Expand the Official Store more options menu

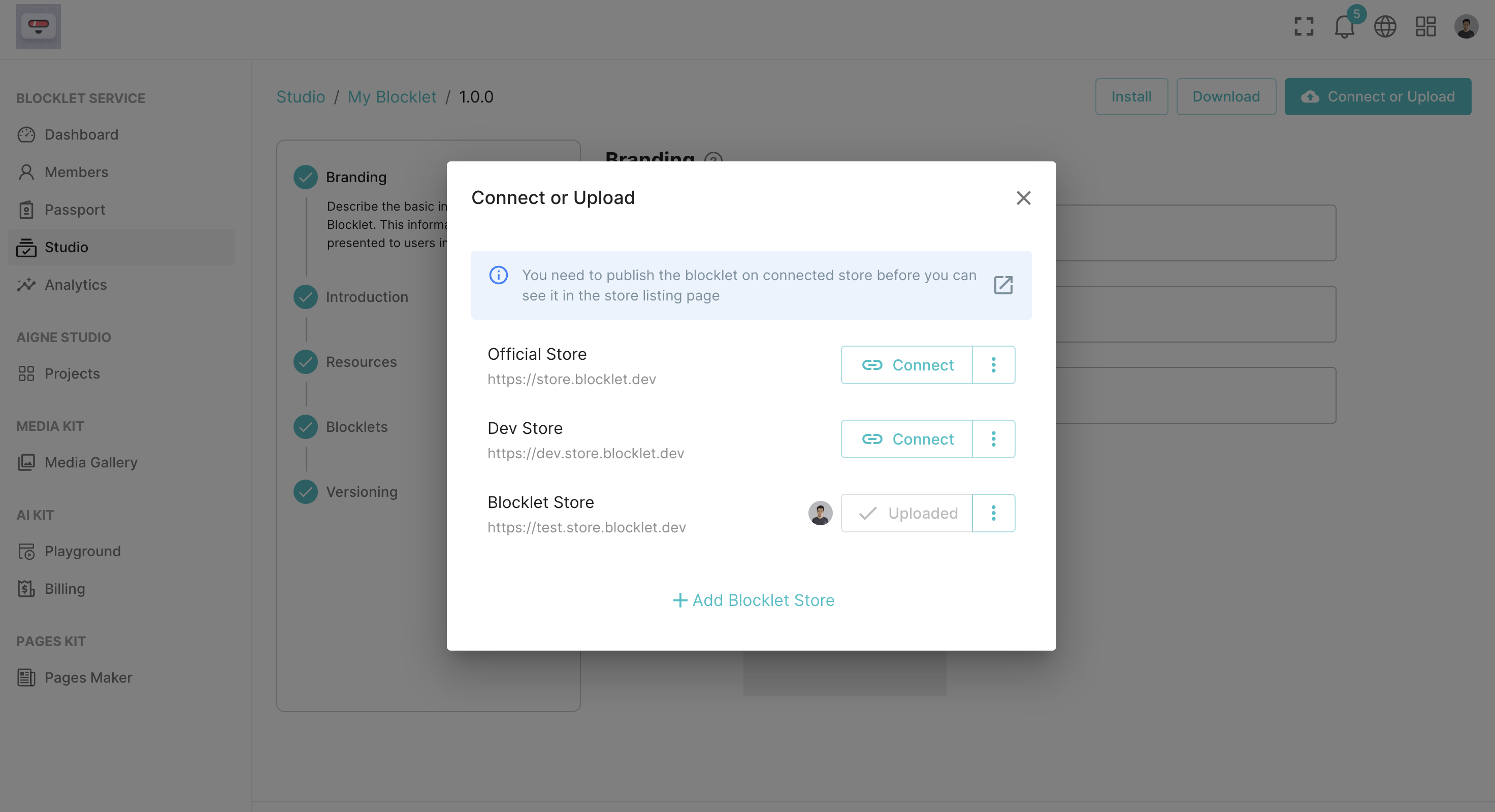993,365
